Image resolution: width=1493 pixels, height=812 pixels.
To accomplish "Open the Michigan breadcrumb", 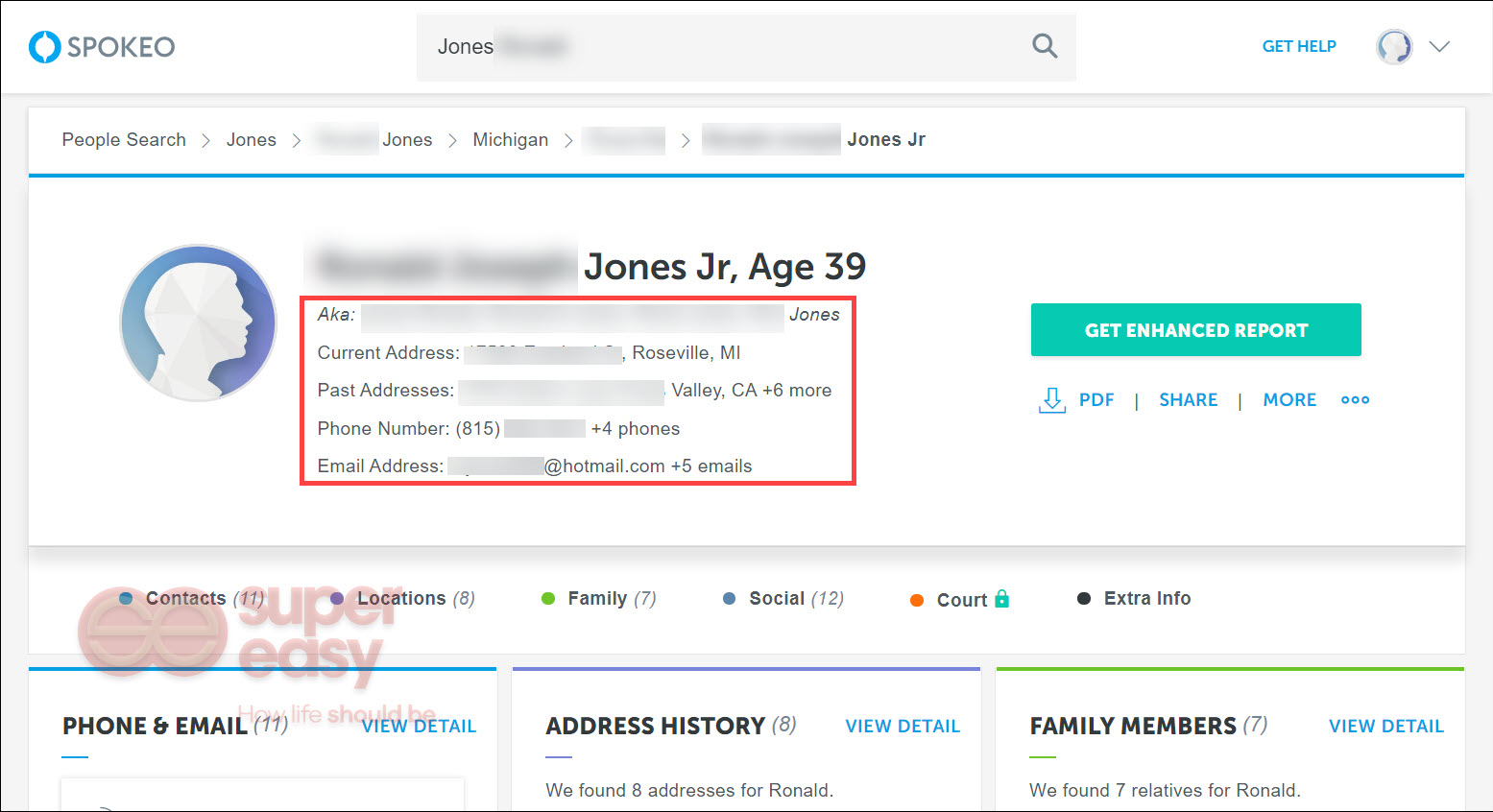I will [511, 139].
